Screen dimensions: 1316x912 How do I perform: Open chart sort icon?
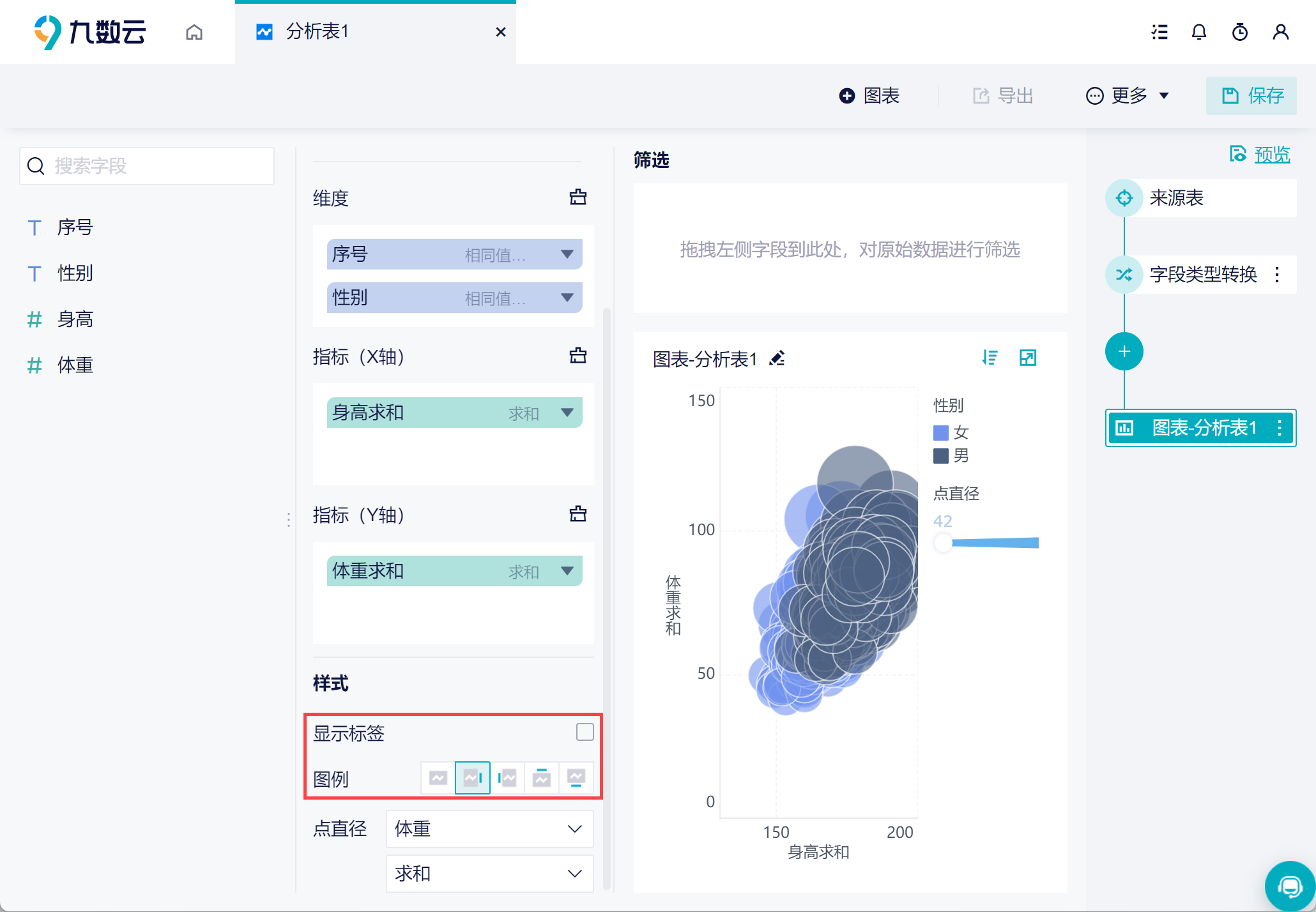point(990,358)
